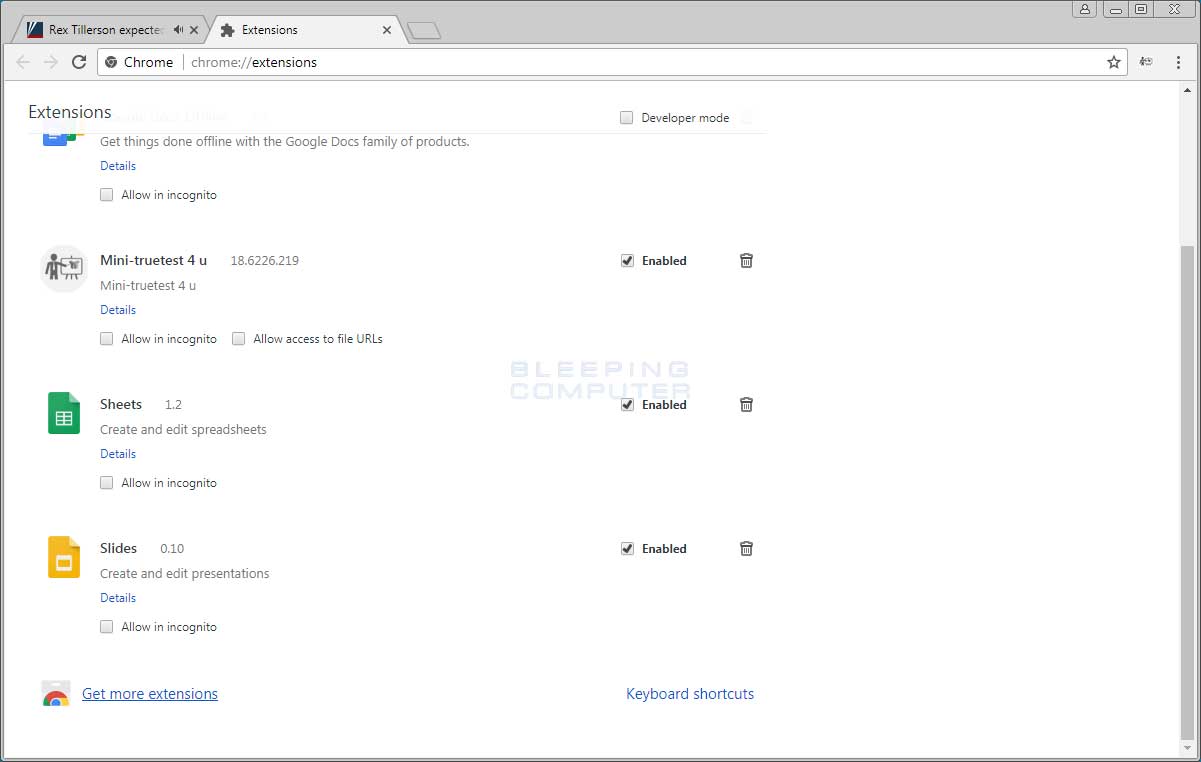The height and width of the screenshot is (762, 1201).
Task: Check Allow access to file URLs
Action: 238,339
